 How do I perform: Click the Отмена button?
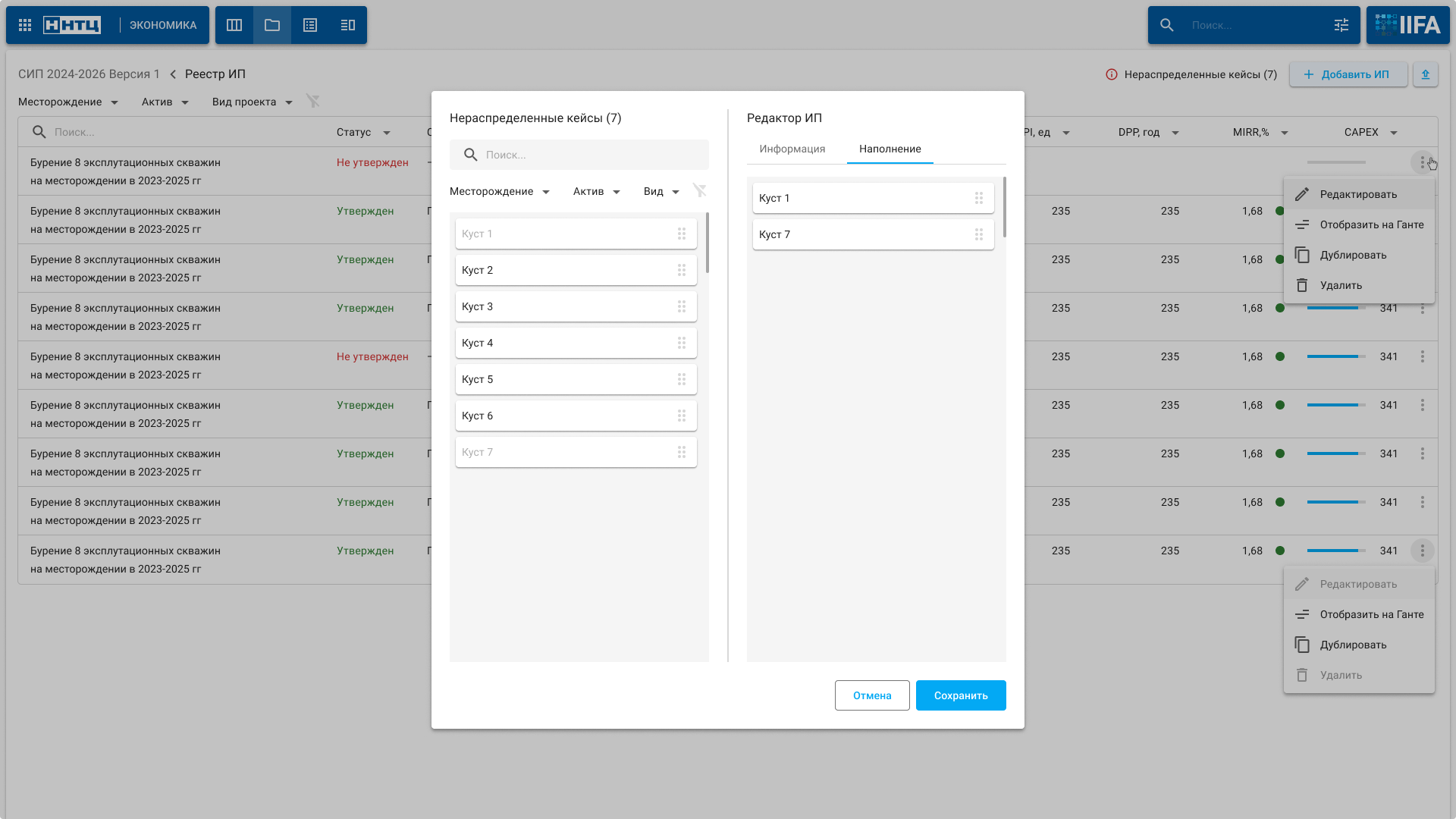point(872,695)
